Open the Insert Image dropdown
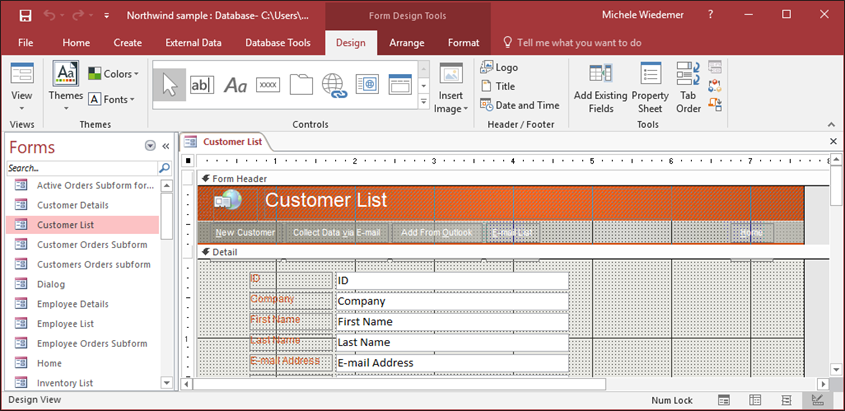The height and width of the screenshot is (411, 845). (451, 89)
